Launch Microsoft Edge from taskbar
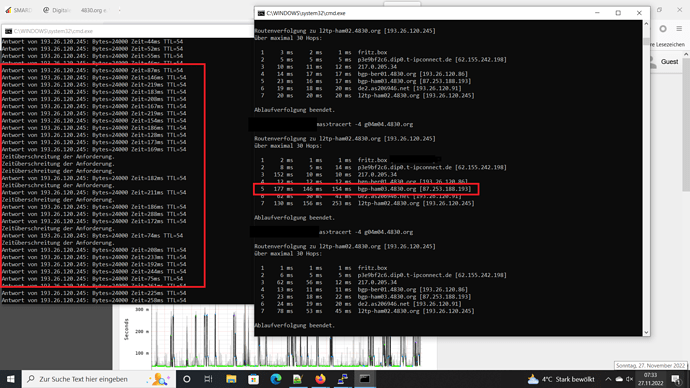The image size is (690, 388). pyautogui.click(x=276, y=379)
